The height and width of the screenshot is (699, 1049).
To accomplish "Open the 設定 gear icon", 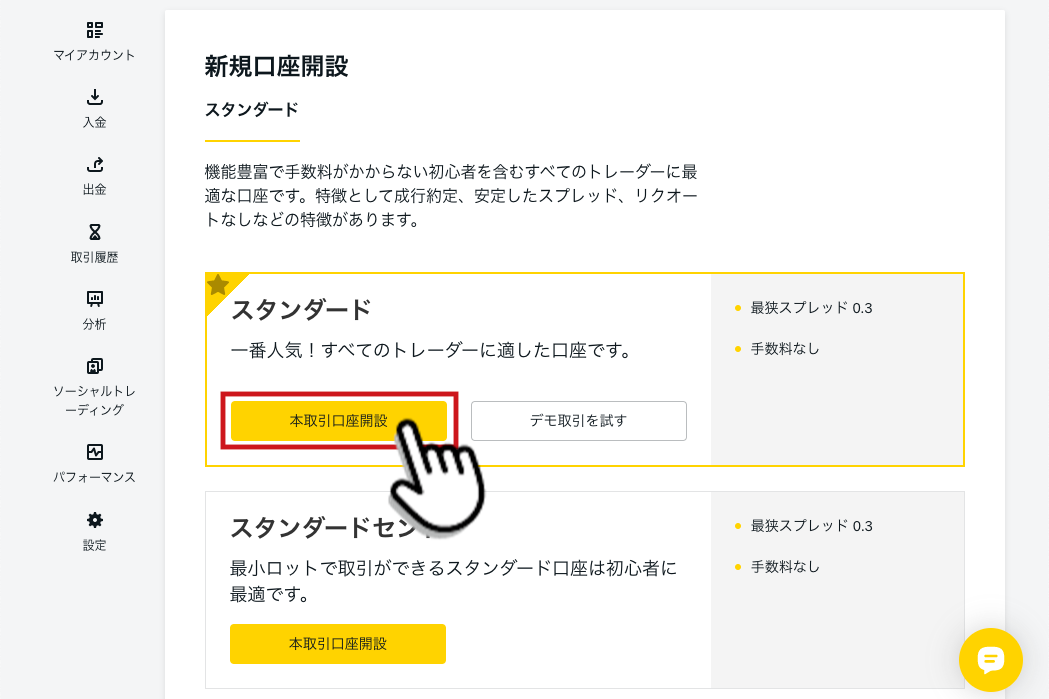I will (94, 520).
